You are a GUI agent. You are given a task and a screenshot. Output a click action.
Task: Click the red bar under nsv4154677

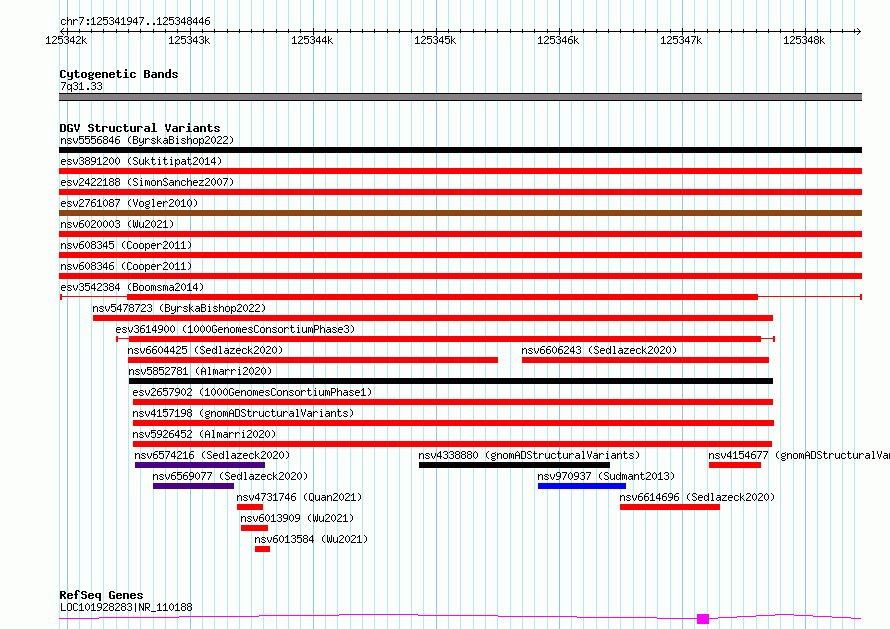pos(735,466)
